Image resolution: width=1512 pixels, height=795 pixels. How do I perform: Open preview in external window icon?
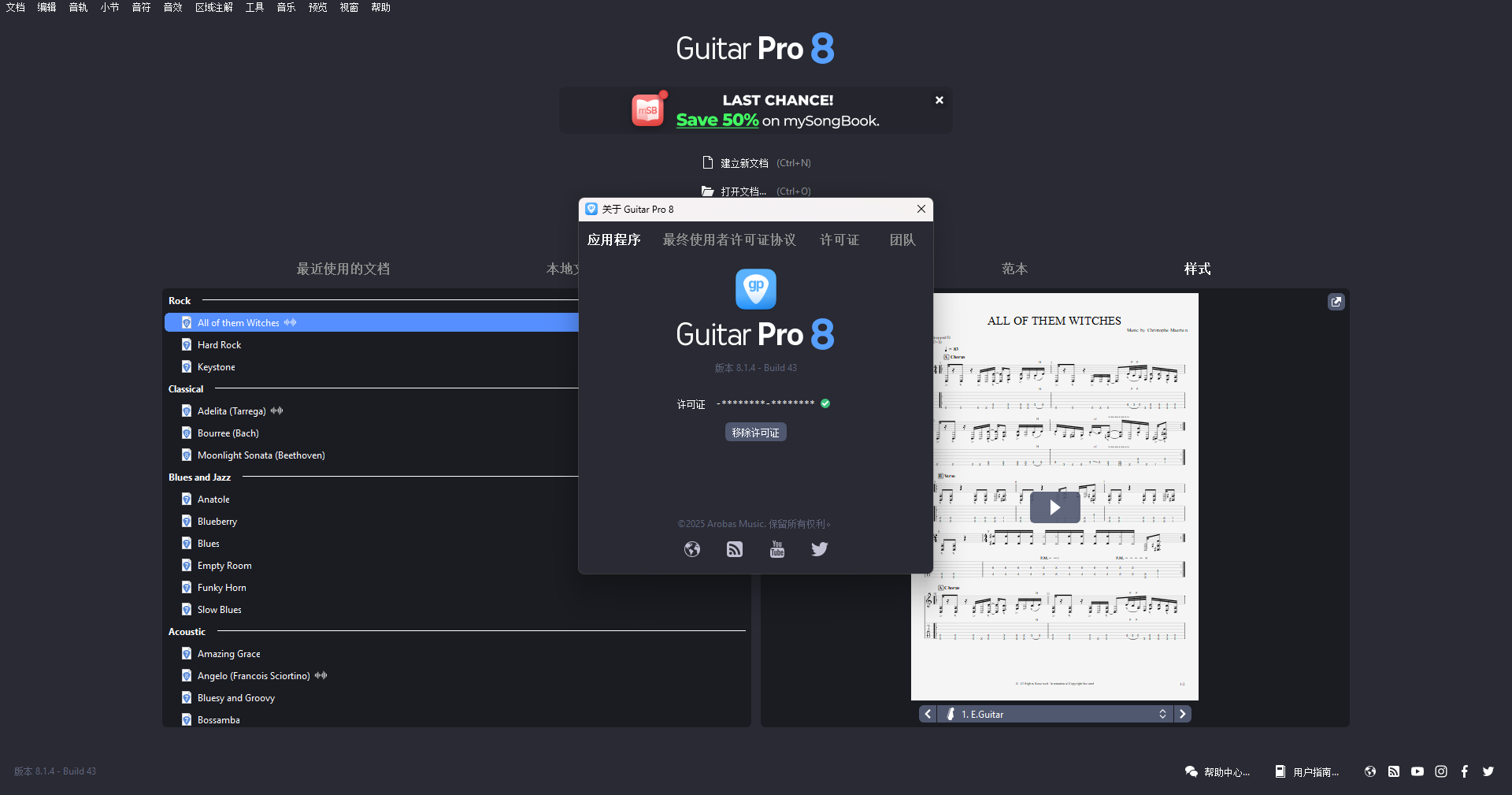pos(1336,302)
